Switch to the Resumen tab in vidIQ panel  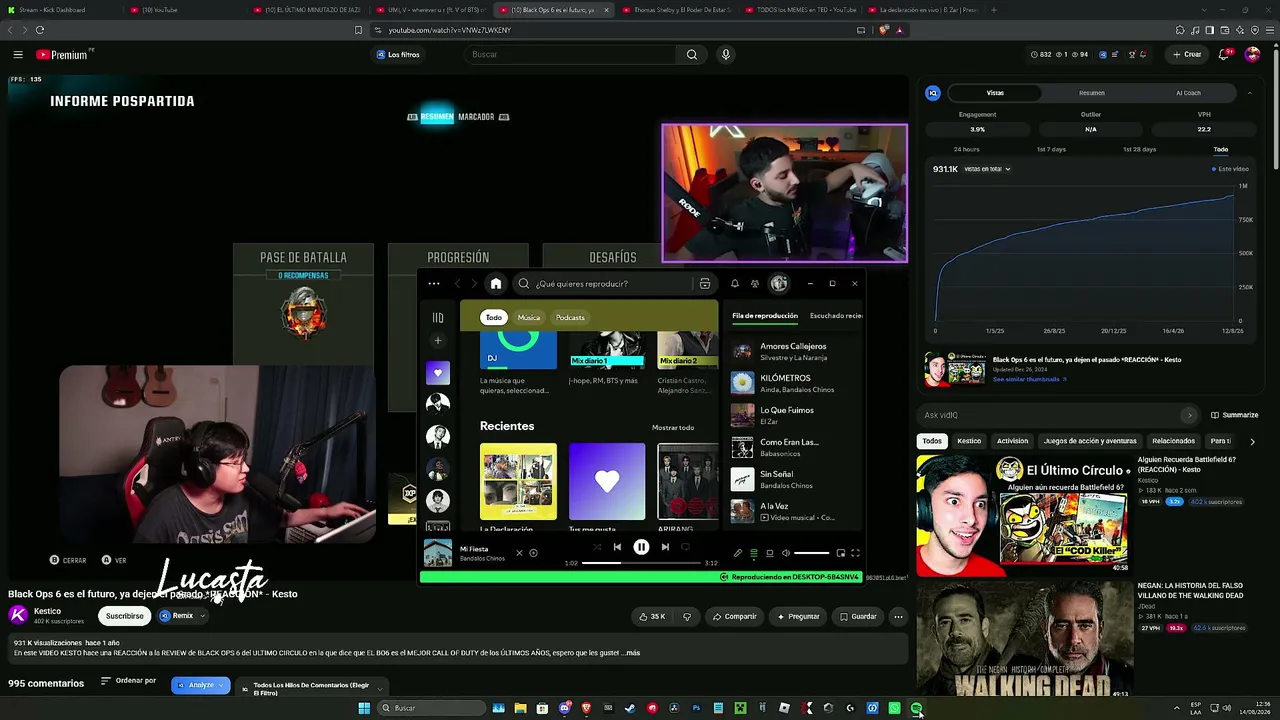[1092, 93]
